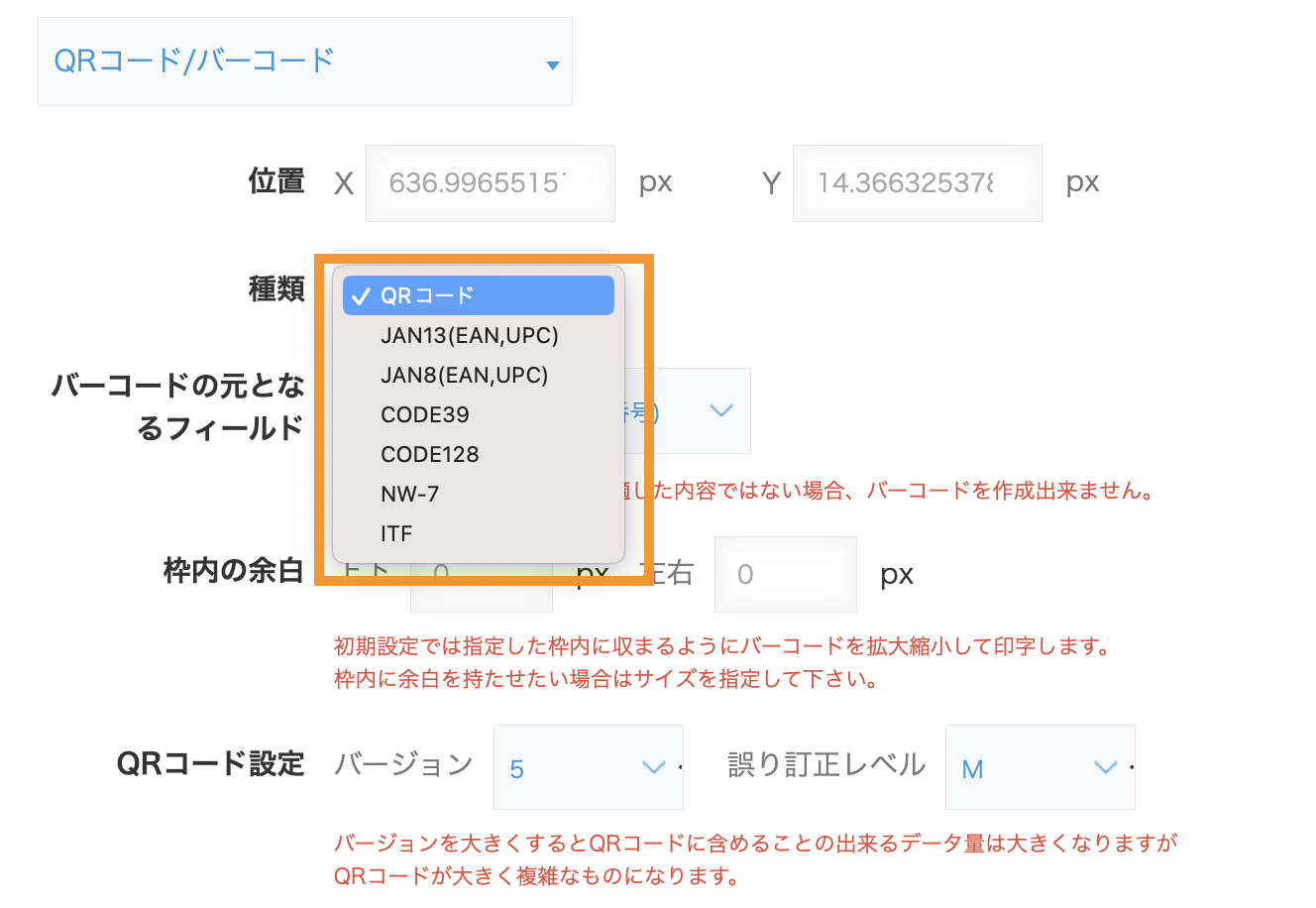The image size is (1316, 908).
Task: Open the 誤り訂正レベル error correction dropdown
Action: pos(1040,767)
